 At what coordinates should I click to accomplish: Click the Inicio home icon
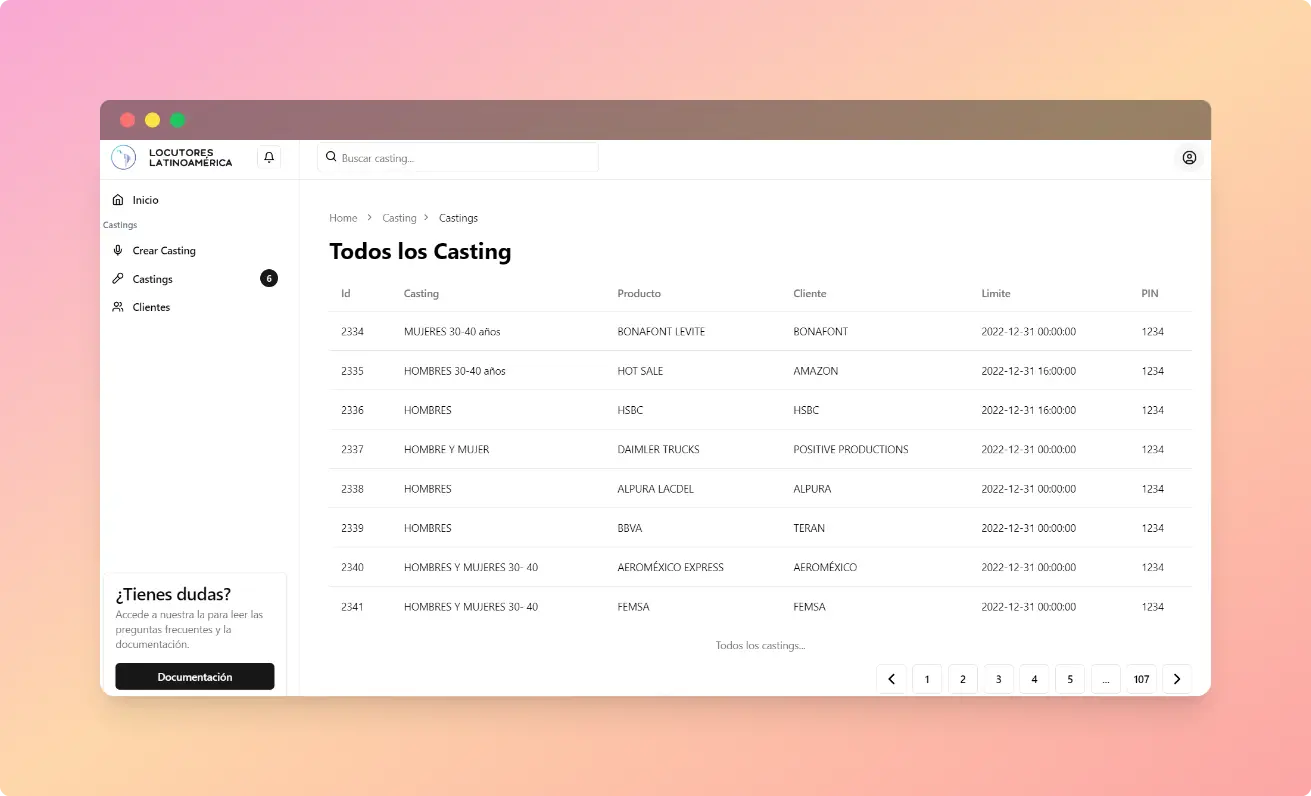(118, 200)
